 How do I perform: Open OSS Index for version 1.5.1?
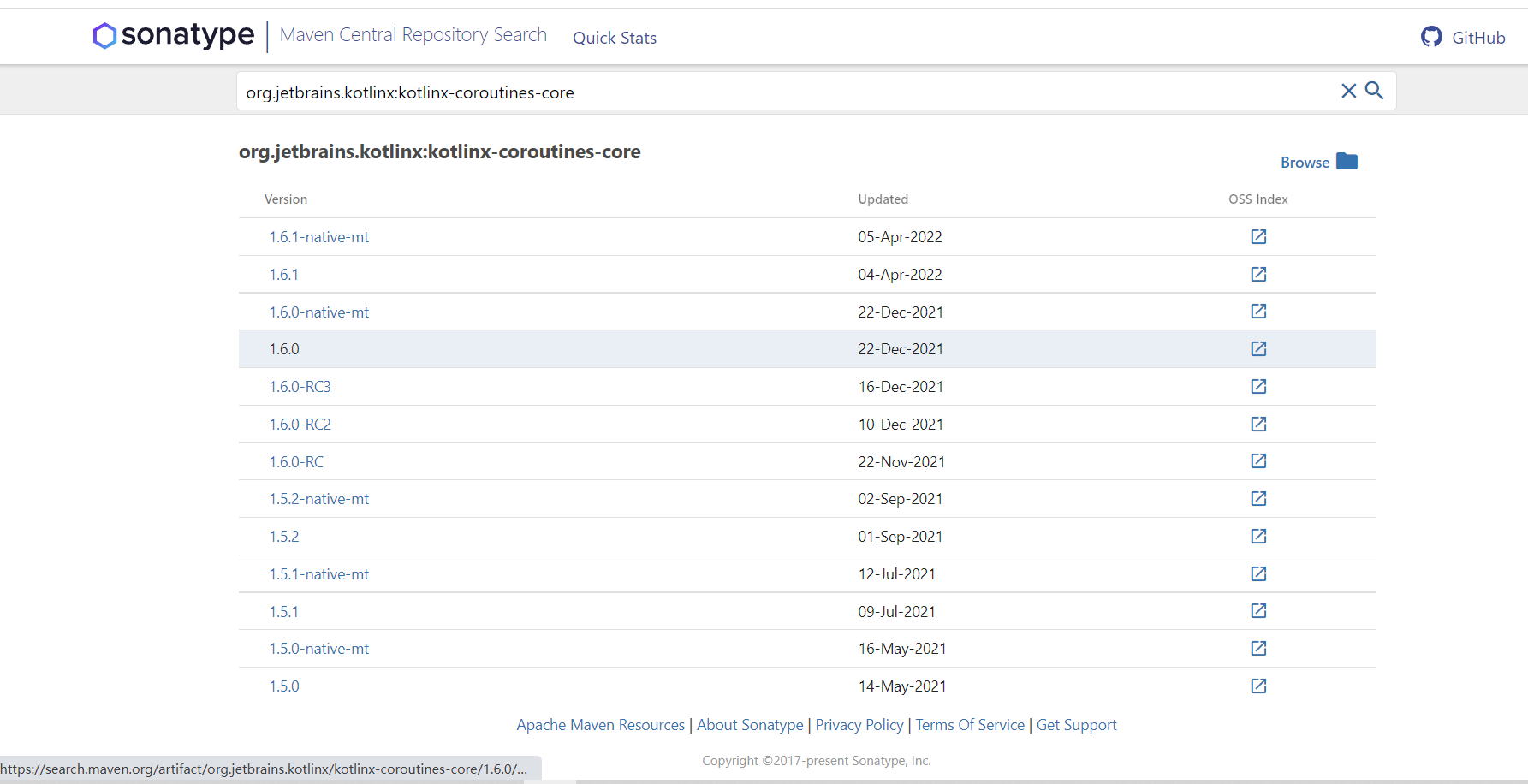(x=1258, y=610)
